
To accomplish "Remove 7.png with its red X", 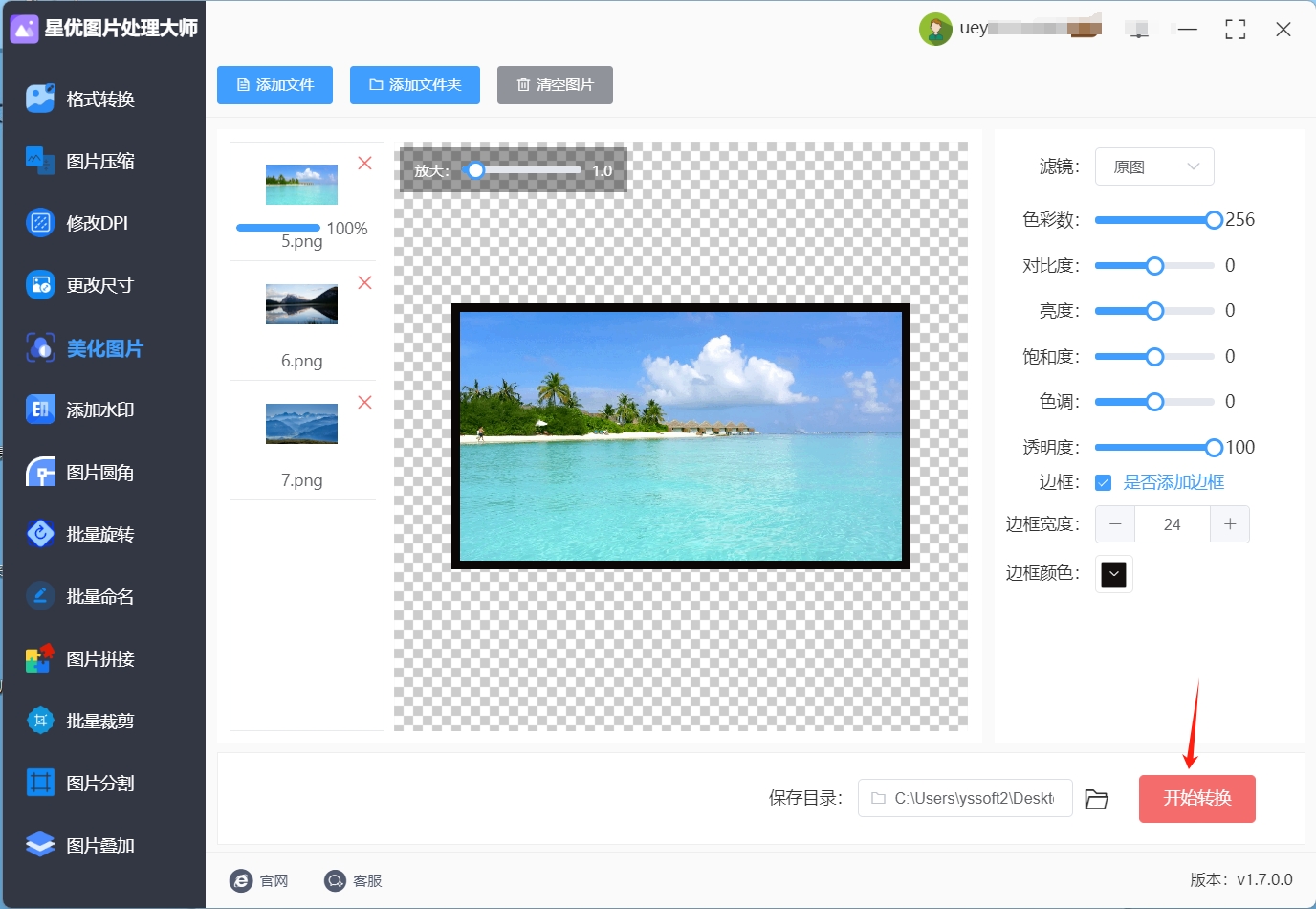I will [364, 402].
